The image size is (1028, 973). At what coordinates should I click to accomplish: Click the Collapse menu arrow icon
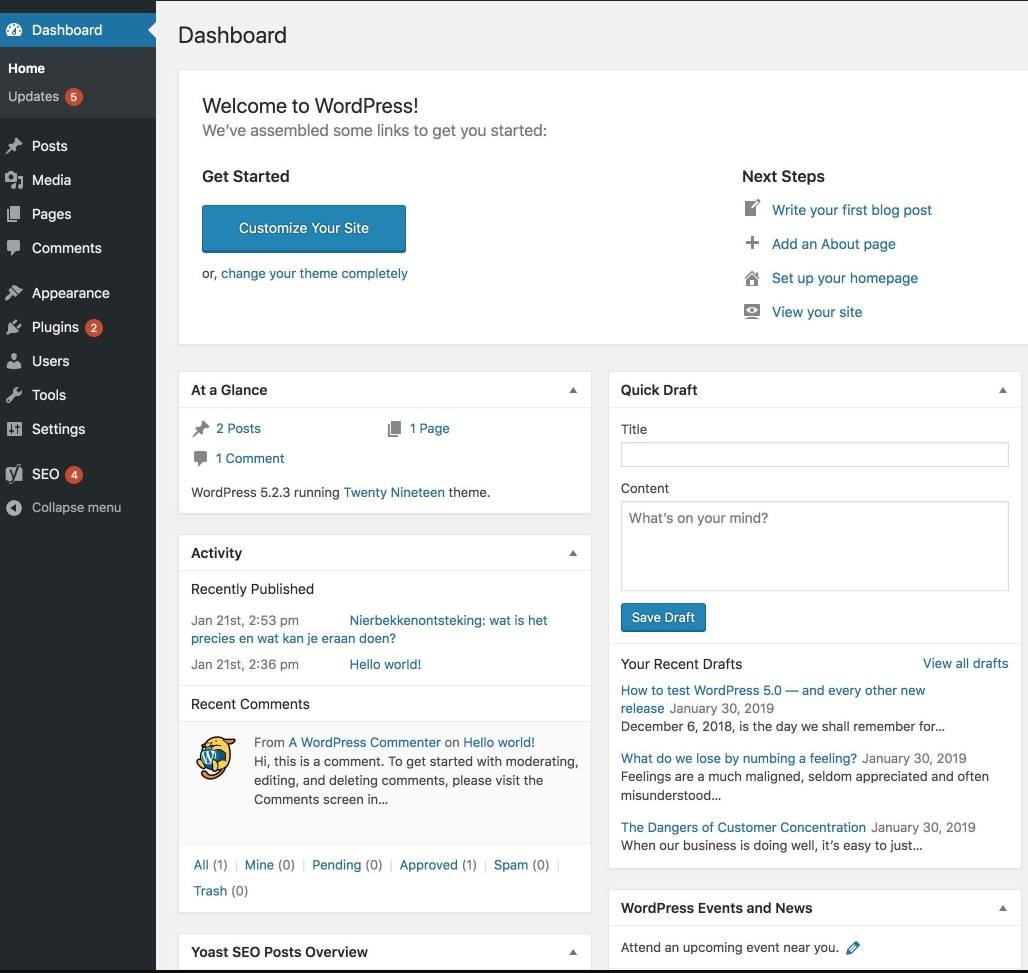pos(12,506)
